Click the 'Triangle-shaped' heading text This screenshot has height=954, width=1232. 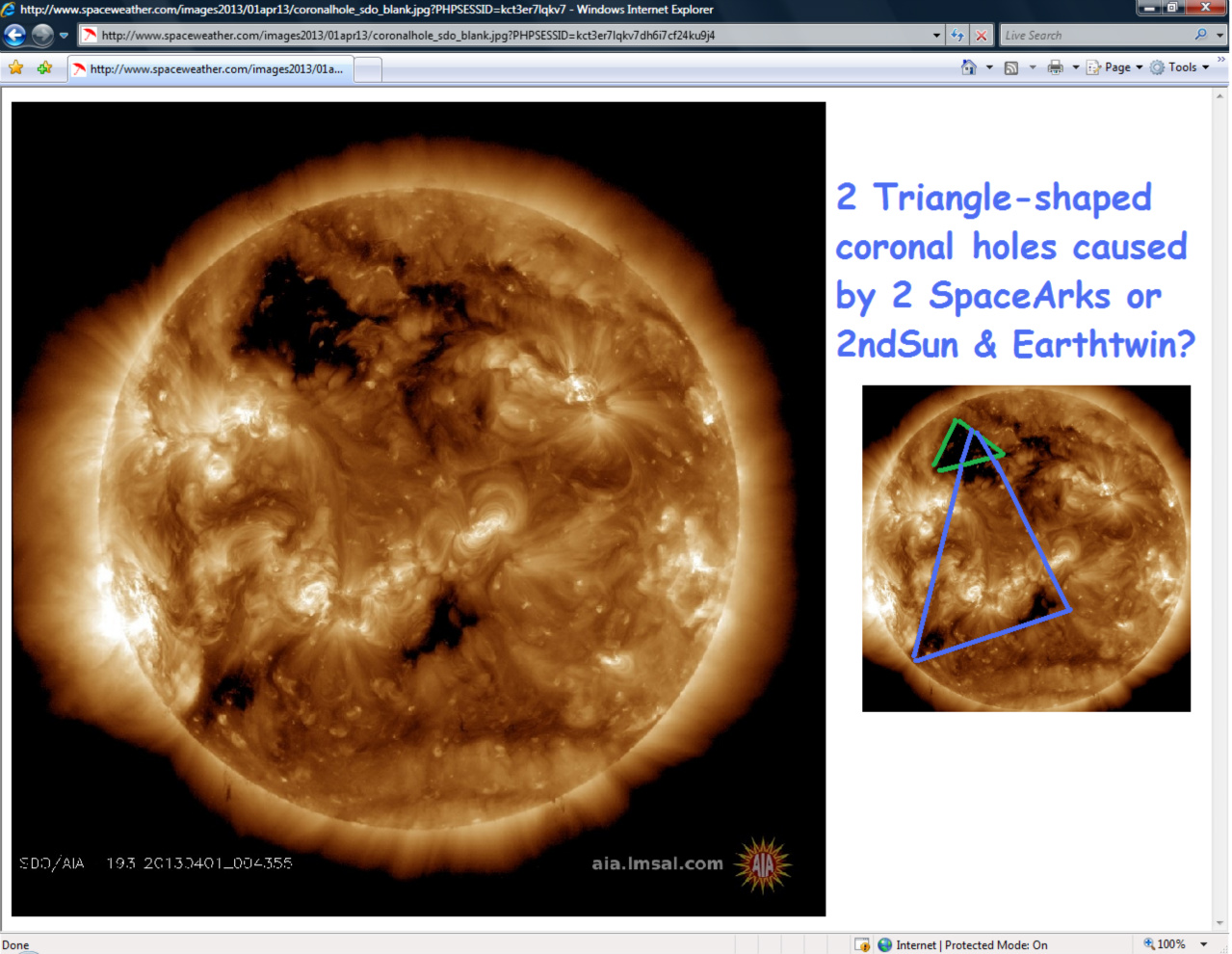pyautogui.click(x=1012, y=199)
